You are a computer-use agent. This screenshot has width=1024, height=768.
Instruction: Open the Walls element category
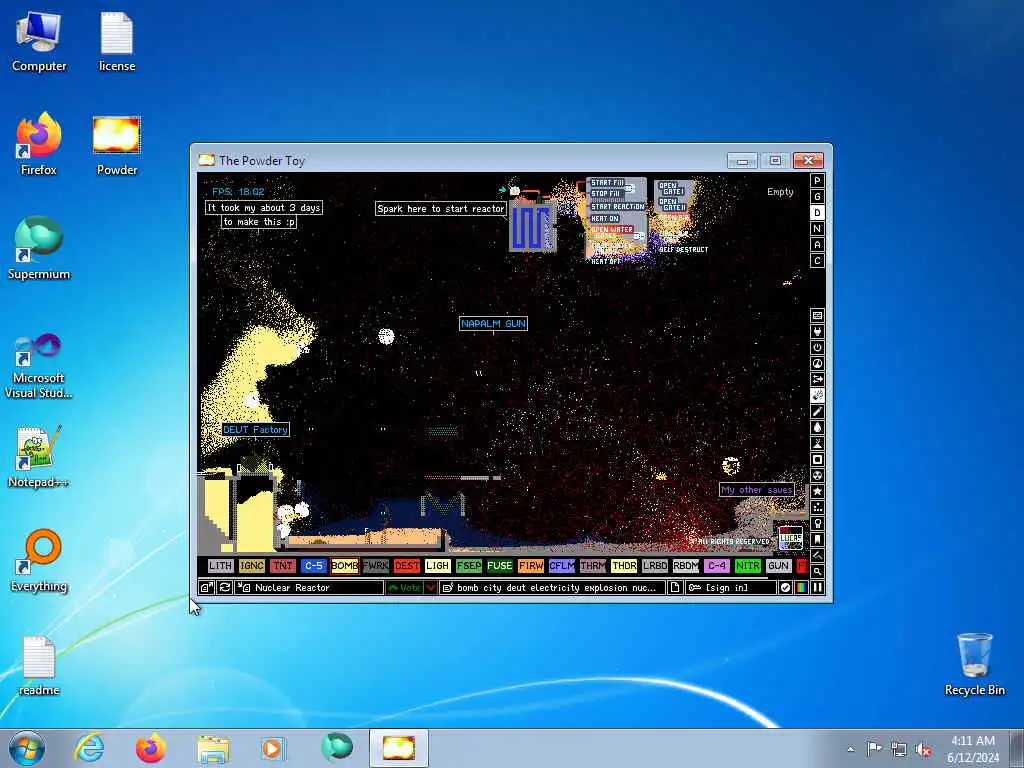pyautogui.click(x=817, y=315)
